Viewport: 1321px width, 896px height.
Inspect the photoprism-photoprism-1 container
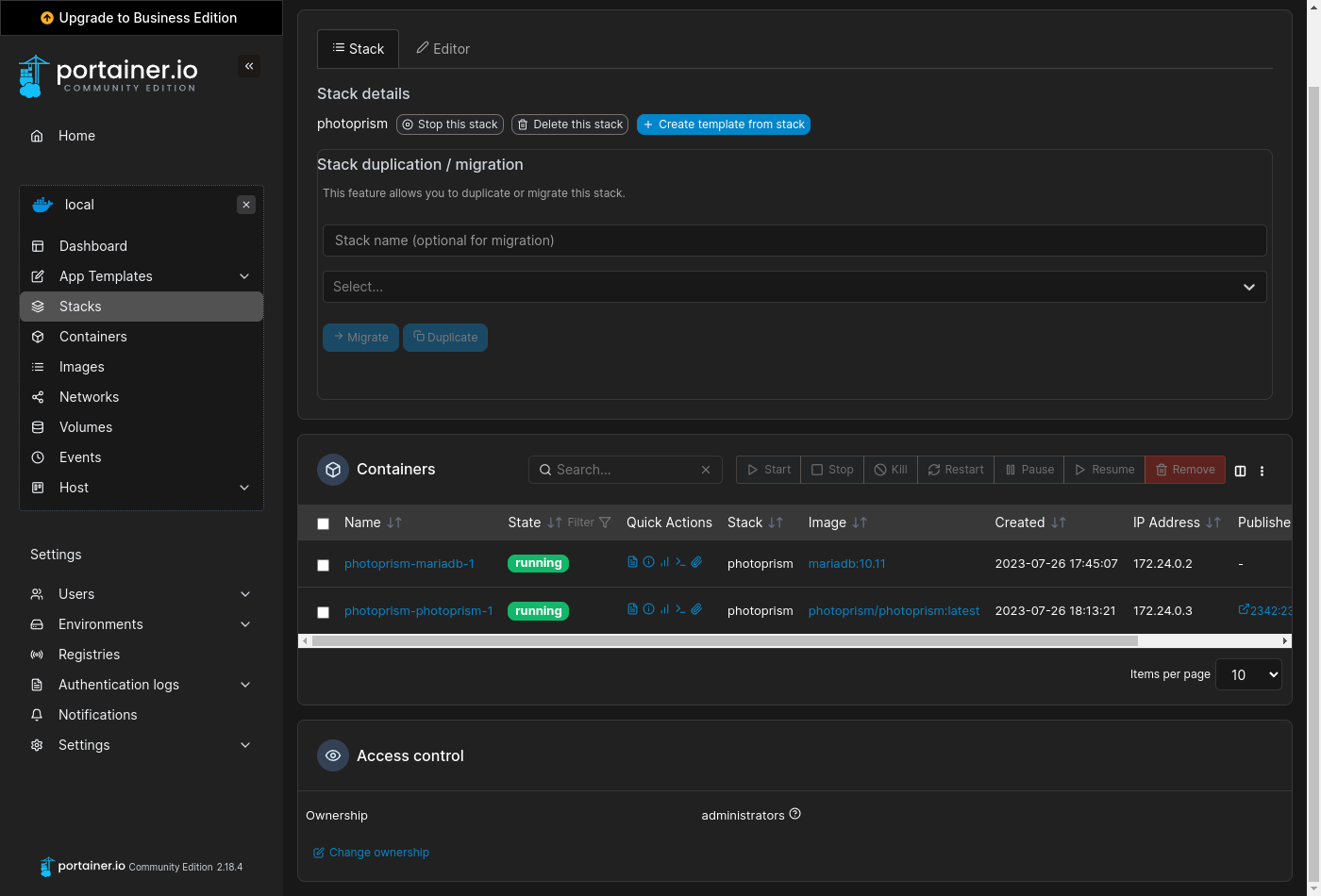point(648,609)
